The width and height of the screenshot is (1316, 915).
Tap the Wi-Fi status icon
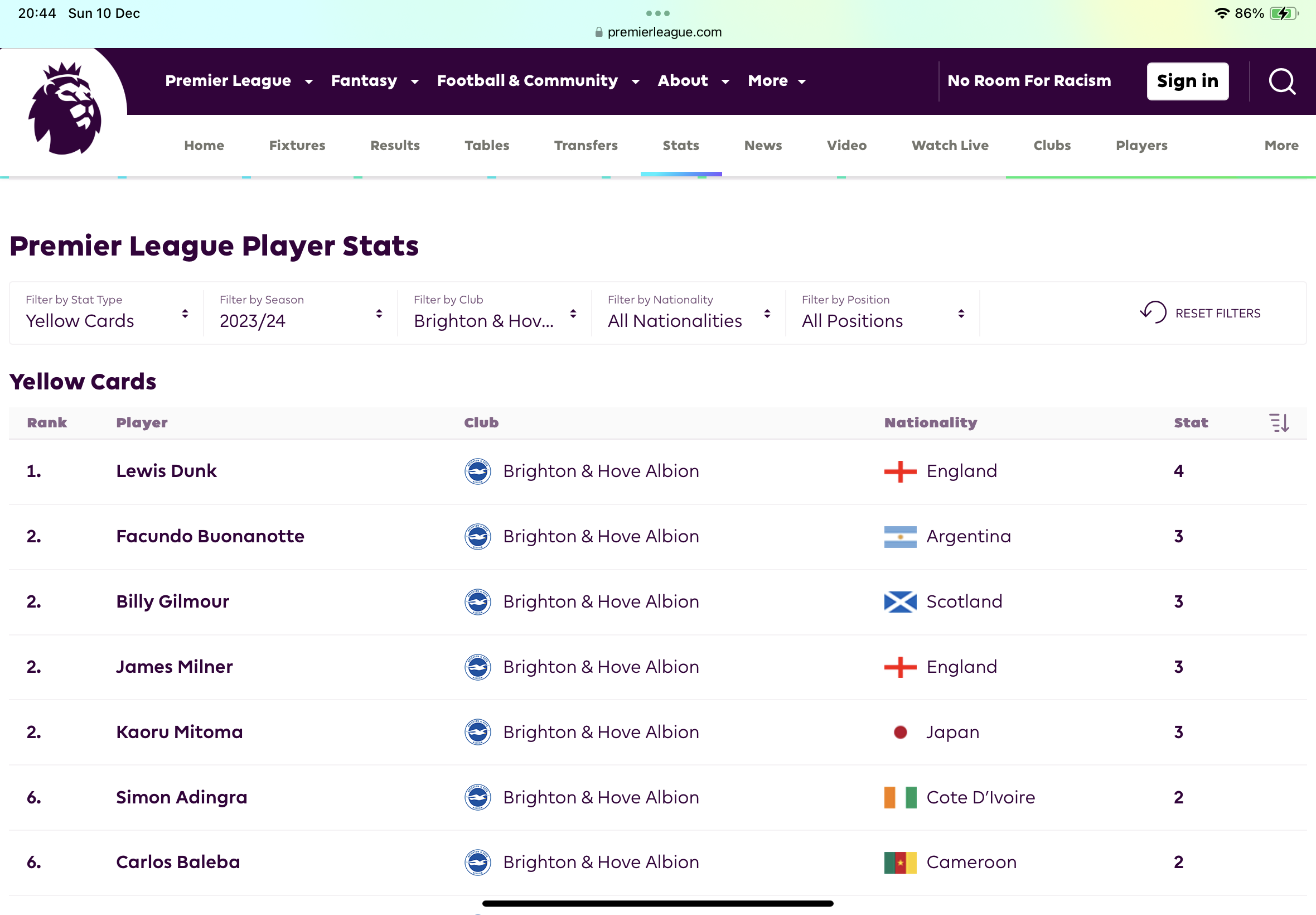[x=1221, y=13]
